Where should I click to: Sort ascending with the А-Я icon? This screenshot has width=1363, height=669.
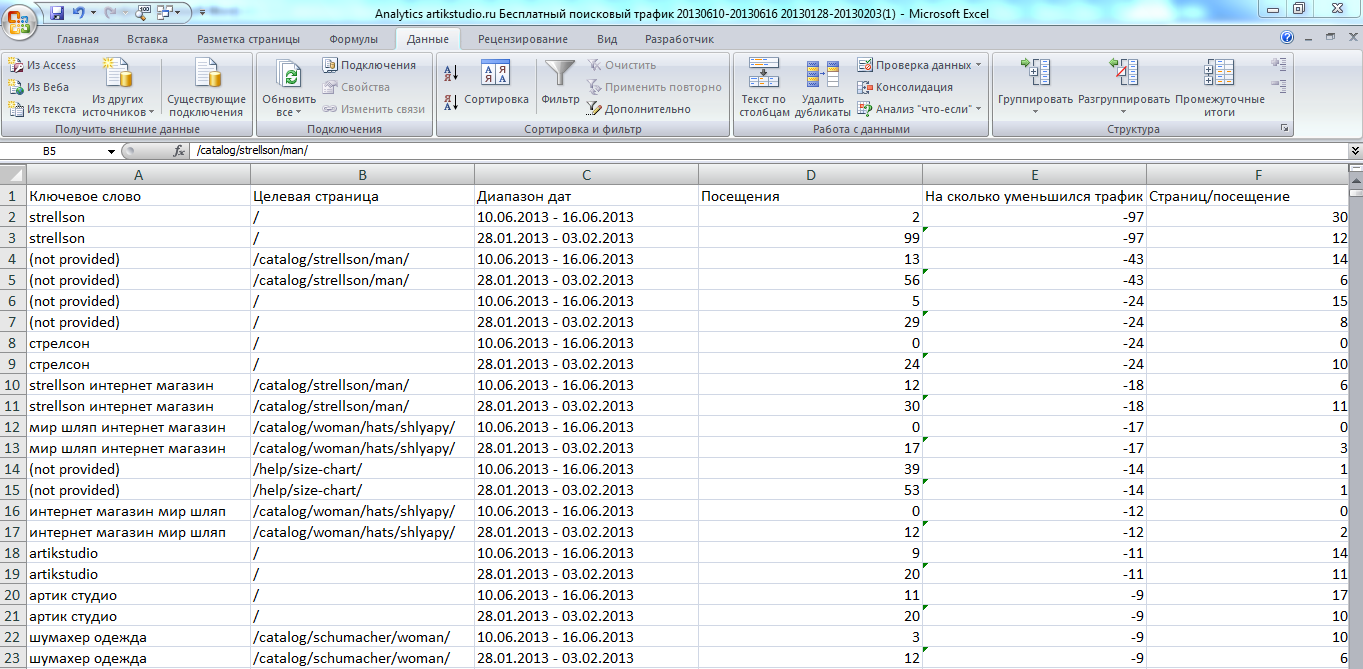click(450, 72)
